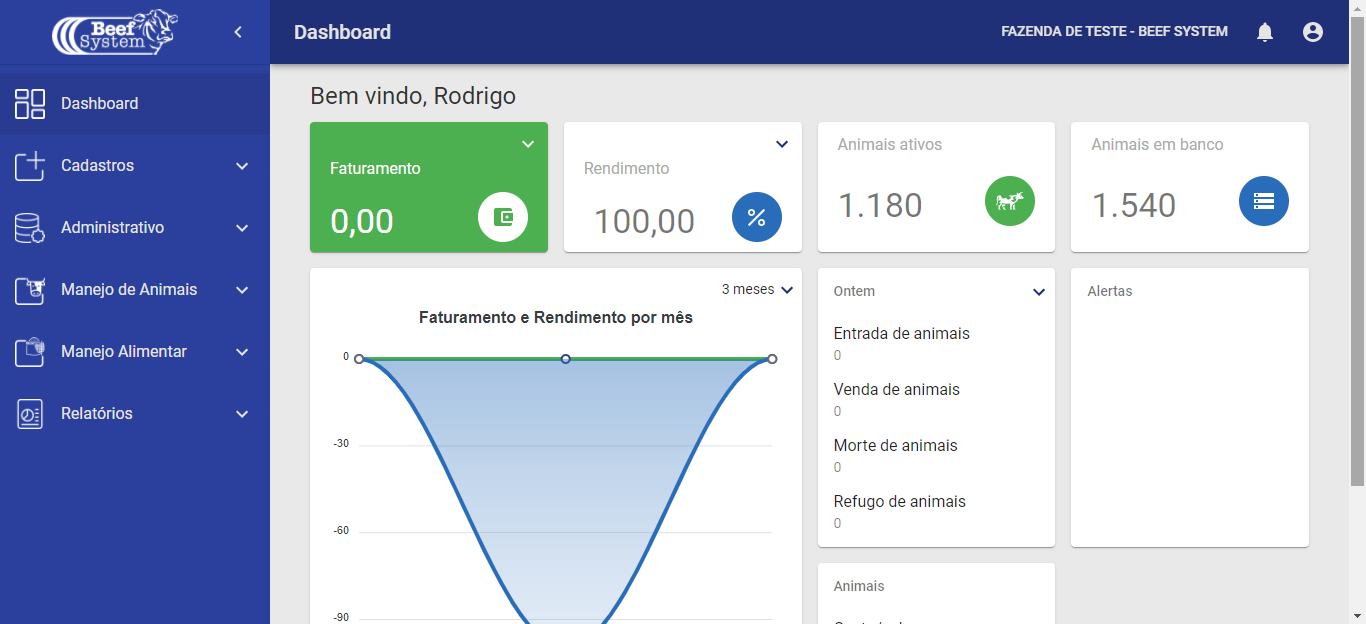Open the Rendimento card dropdown arrow

click(782, 144)
